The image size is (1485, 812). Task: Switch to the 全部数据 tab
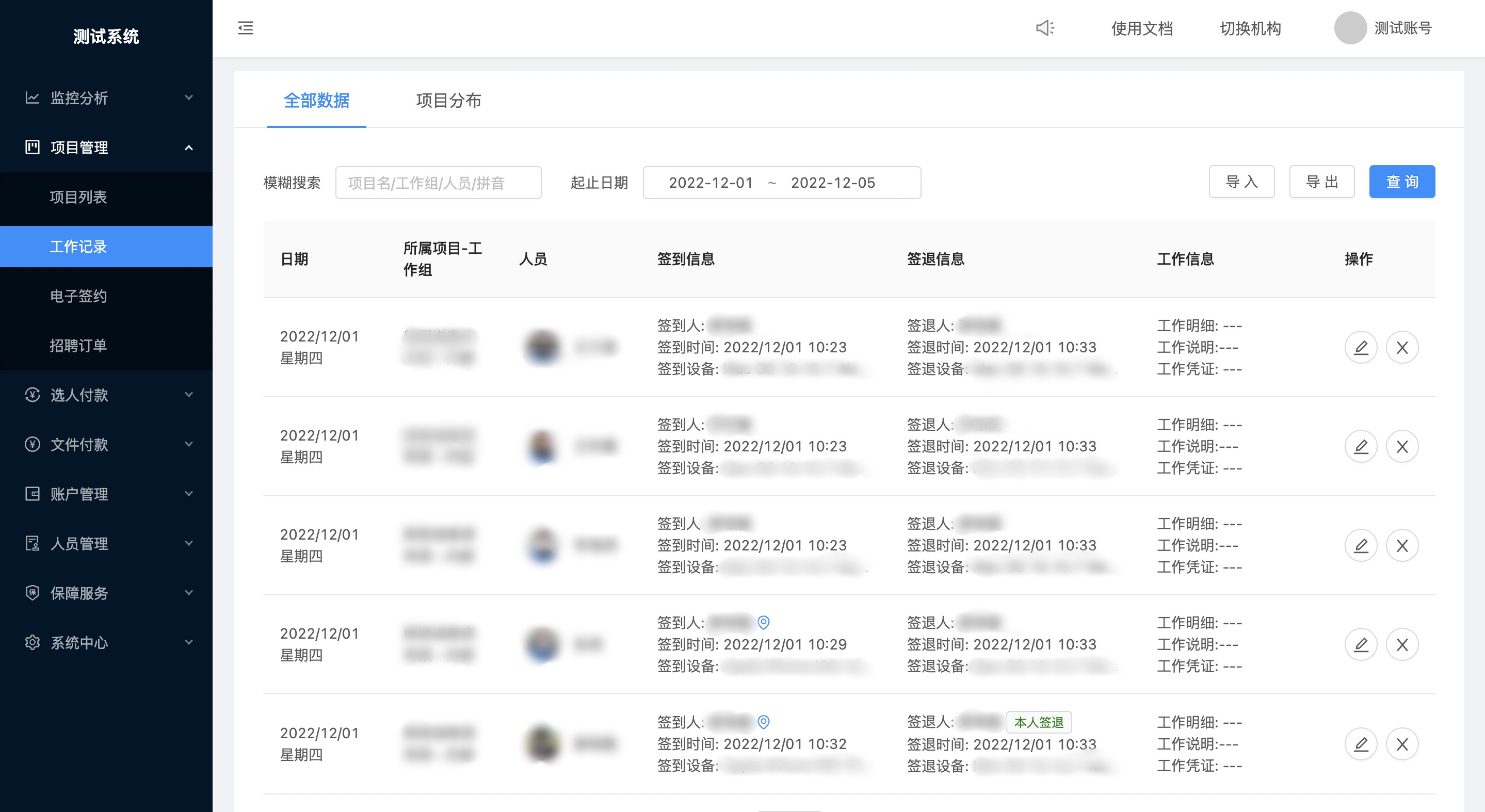point(316,101)
